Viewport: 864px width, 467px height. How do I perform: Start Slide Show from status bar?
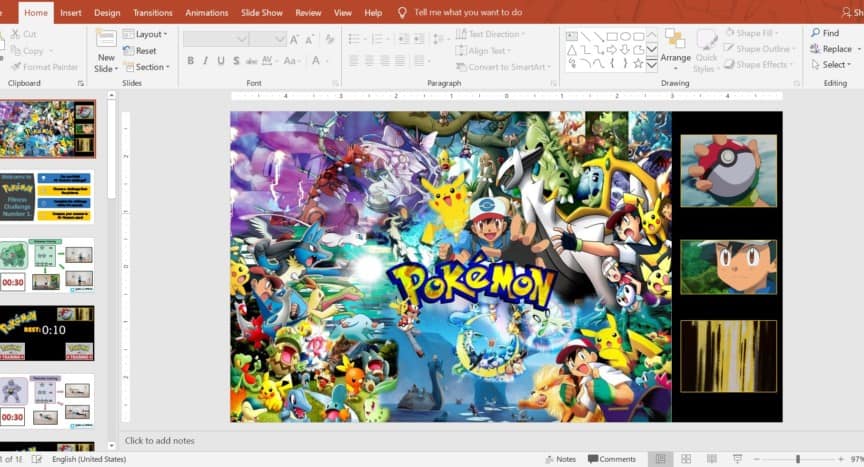pos(735,459)
